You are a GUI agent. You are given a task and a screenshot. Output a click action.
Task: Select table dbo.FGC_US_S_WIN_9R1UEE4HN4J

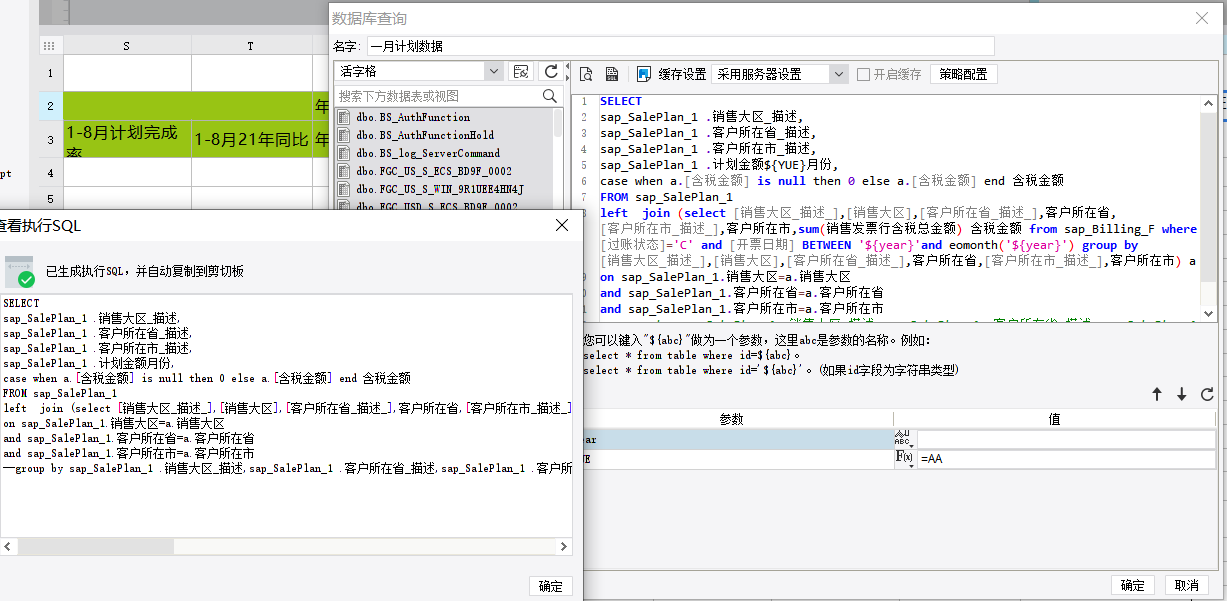click(x=440, y=189)
